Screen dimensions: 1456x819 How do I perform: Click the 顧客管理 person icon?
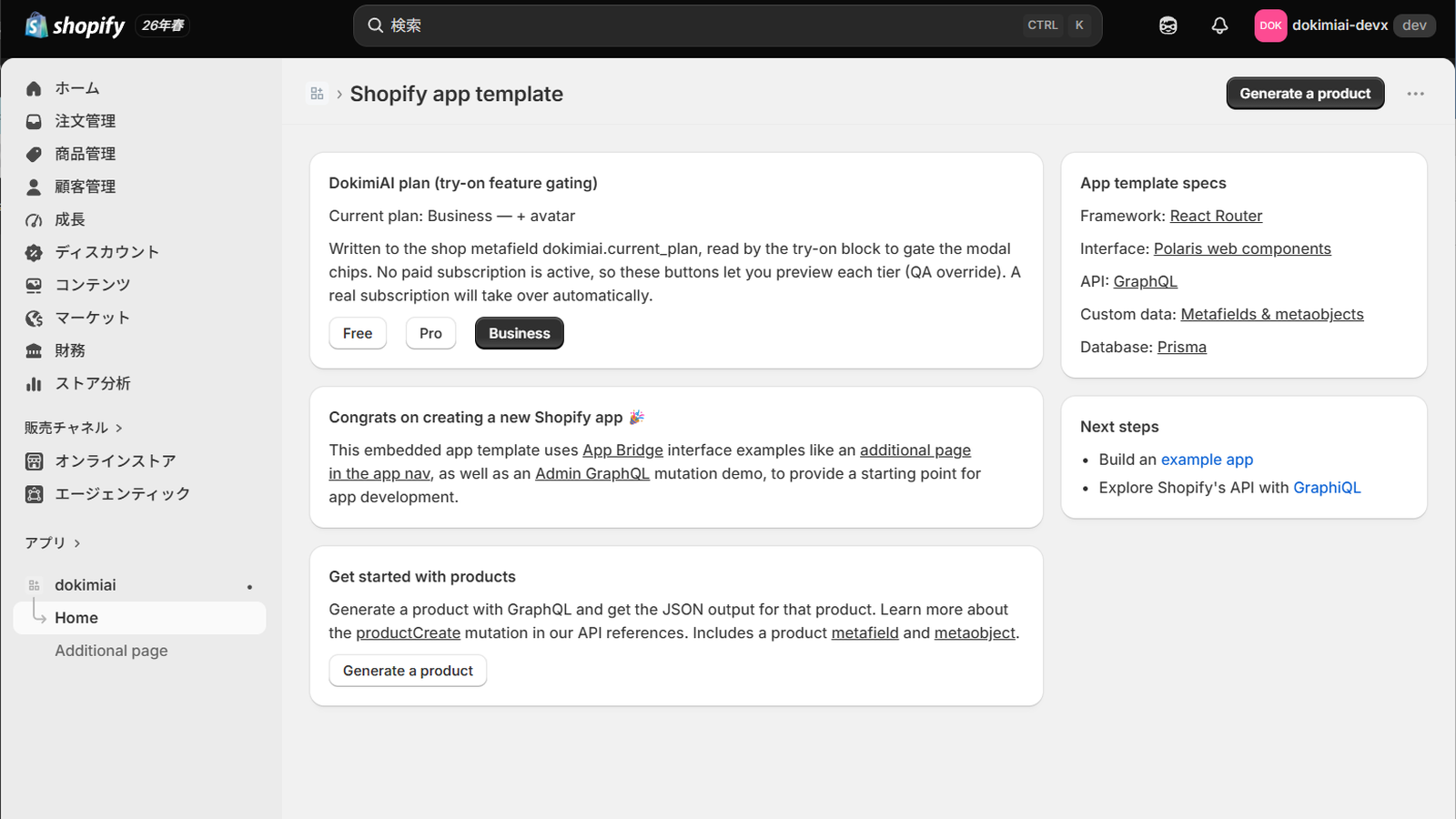34,187
